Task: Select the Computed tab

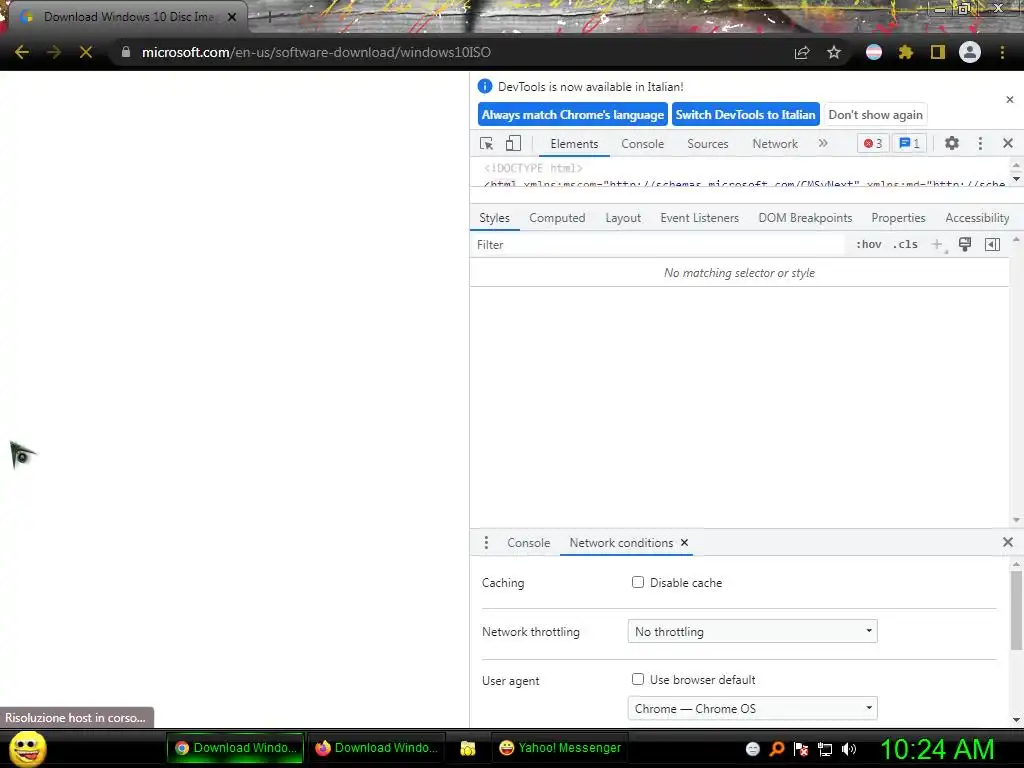Action: tap(557, 218)
